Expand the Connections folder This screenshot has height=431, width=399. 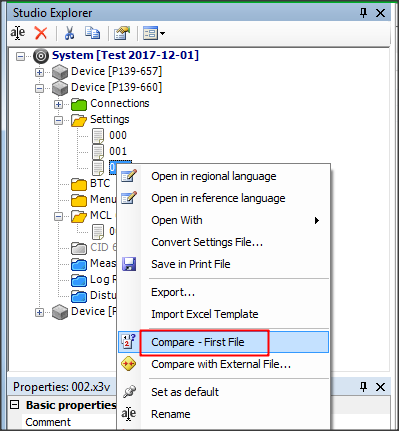pyautogui.click(x=58, y=104)
